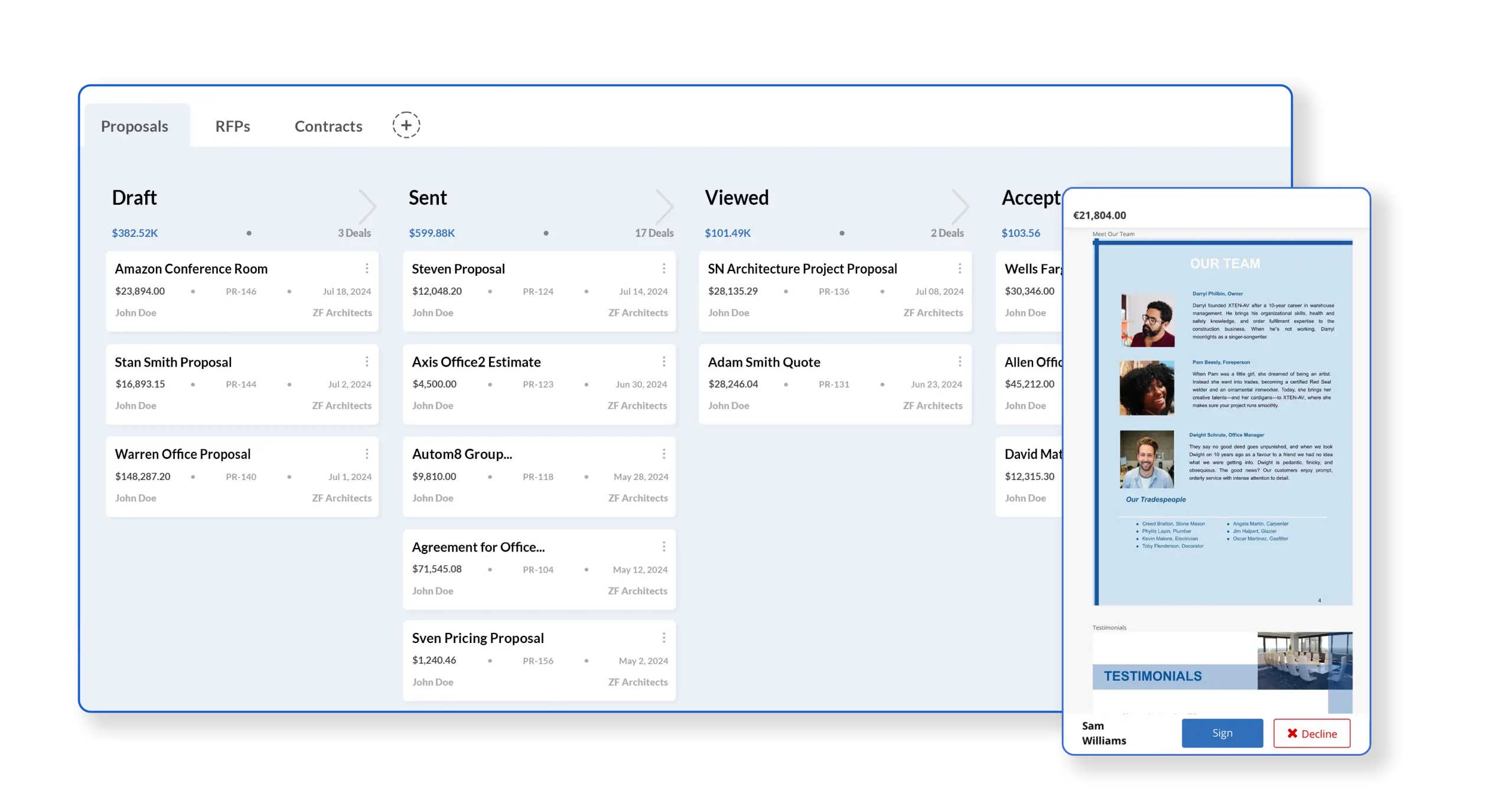Switch to the RFPs tab

click(232, 125)
